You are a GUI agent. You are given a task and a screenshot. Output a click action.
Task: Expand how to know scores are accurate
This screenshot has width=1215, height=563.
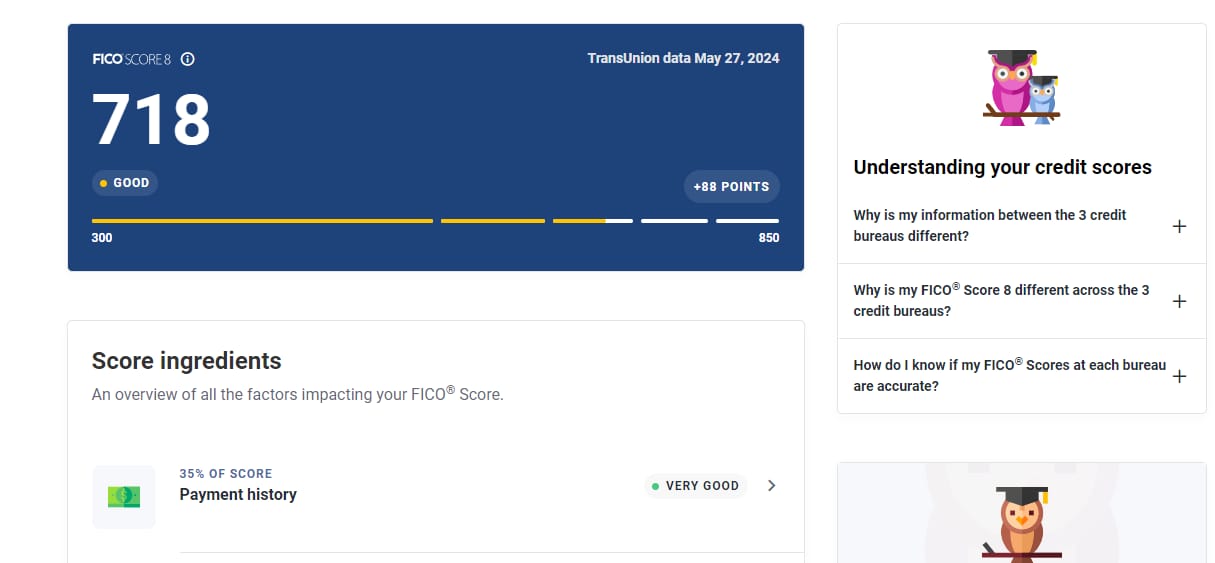[1179, 376]
